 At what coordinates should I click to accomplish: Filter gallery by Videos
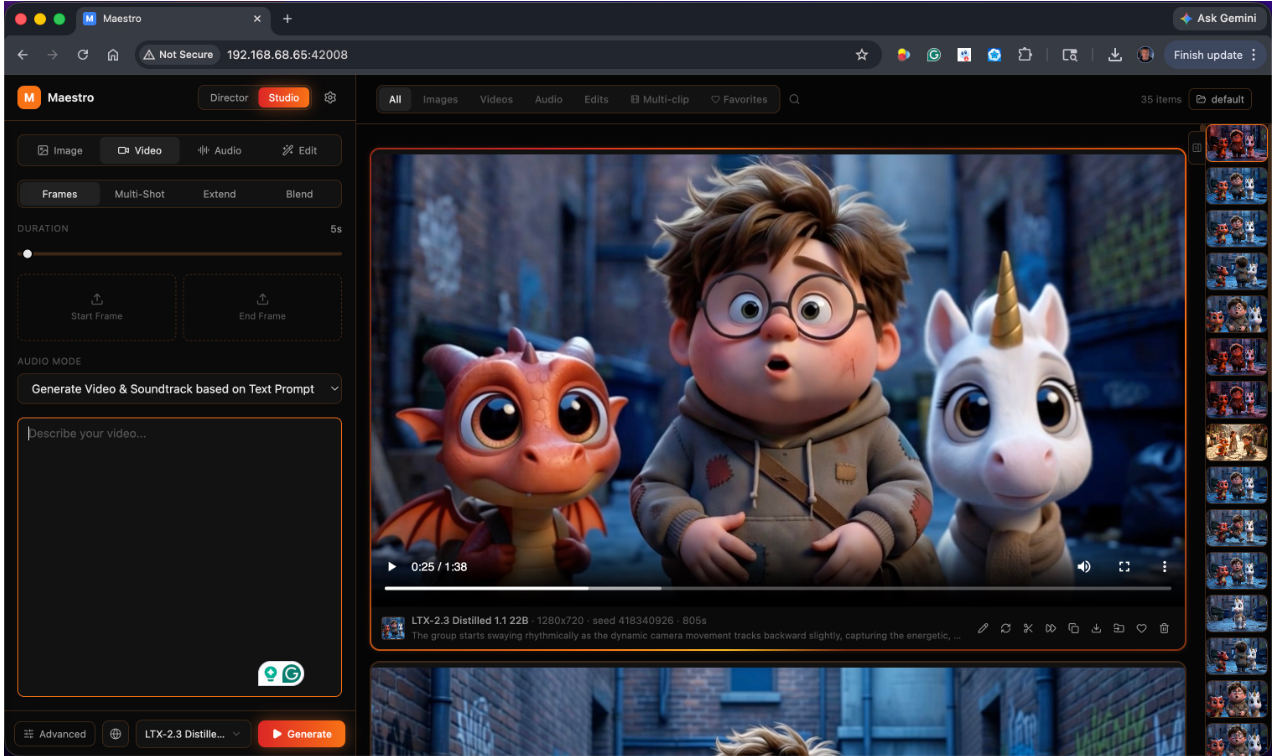[496, 99]
